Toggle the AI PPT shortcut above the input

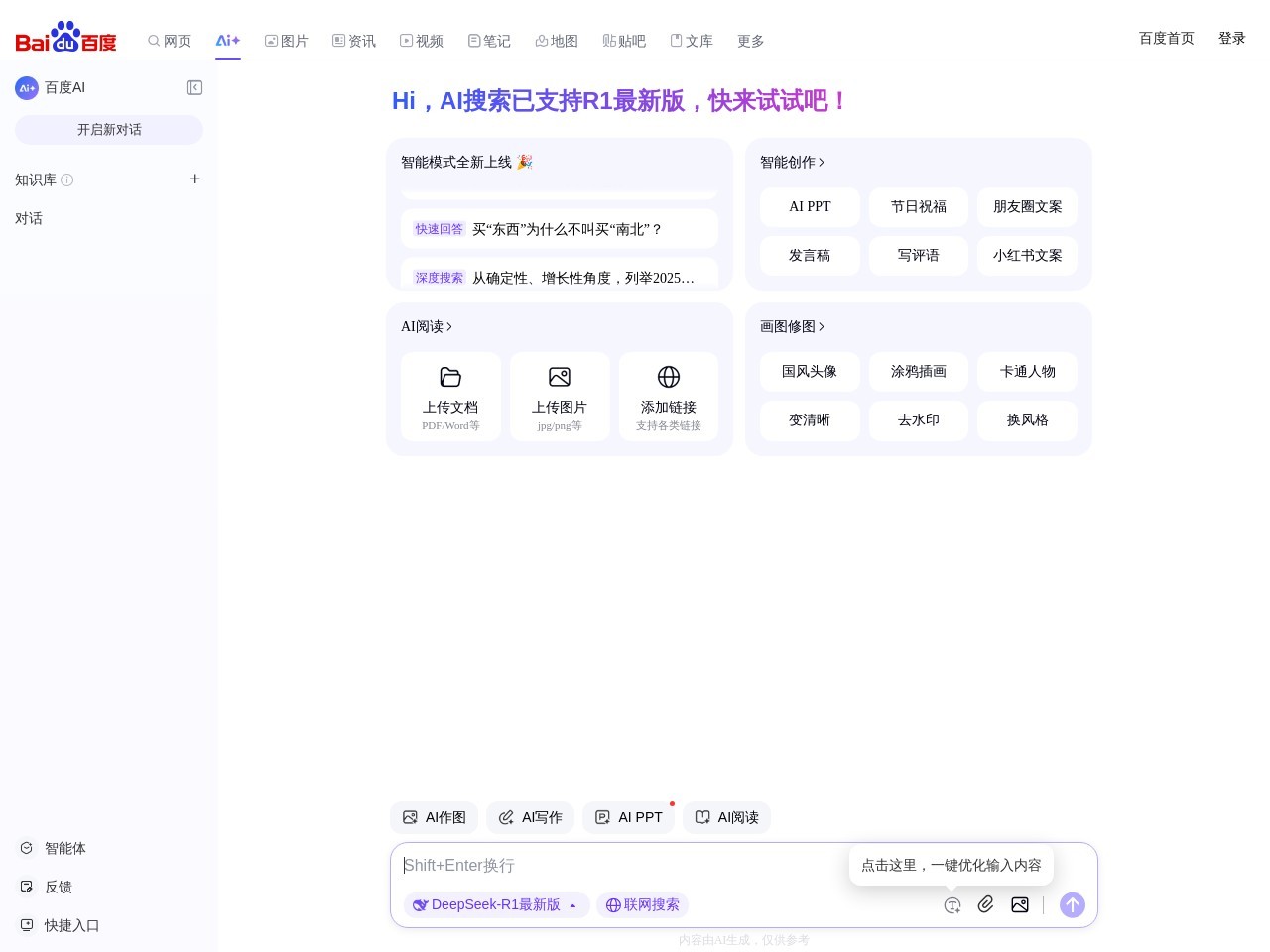(628, 817)
